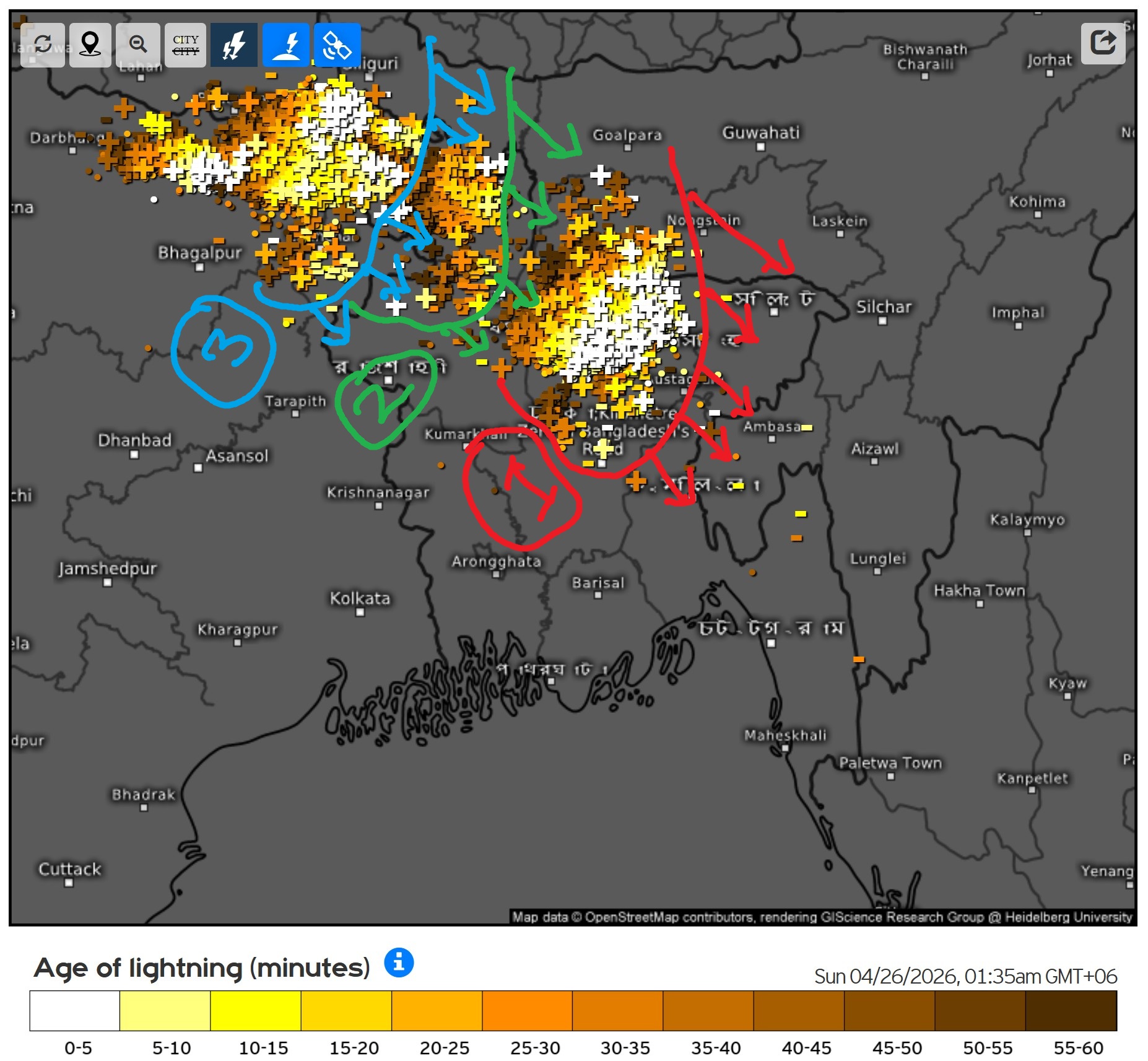Image resolution: width=1148 pixels, height=1061 pixels.
Task: Click the Imphal city label
Action: (x=1017, y=312)
